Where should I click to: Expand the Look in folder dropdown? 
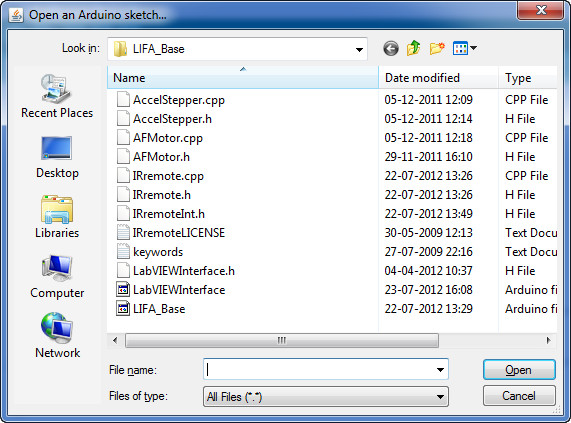[x=359, y=49]
